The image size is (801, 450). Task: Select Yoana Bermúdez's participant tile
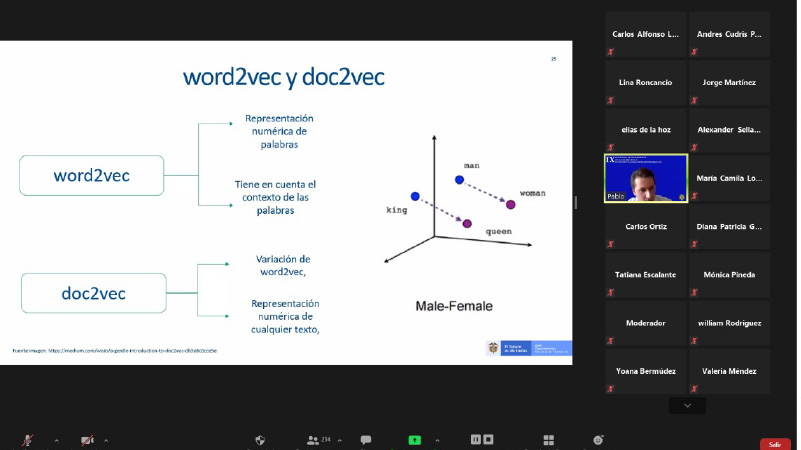(646, 371)
